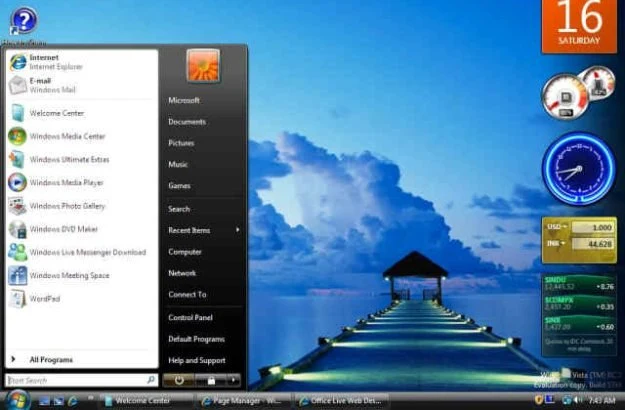Expand the All Programs list
This screenshot has height=410, width=625.
point(50,359)
